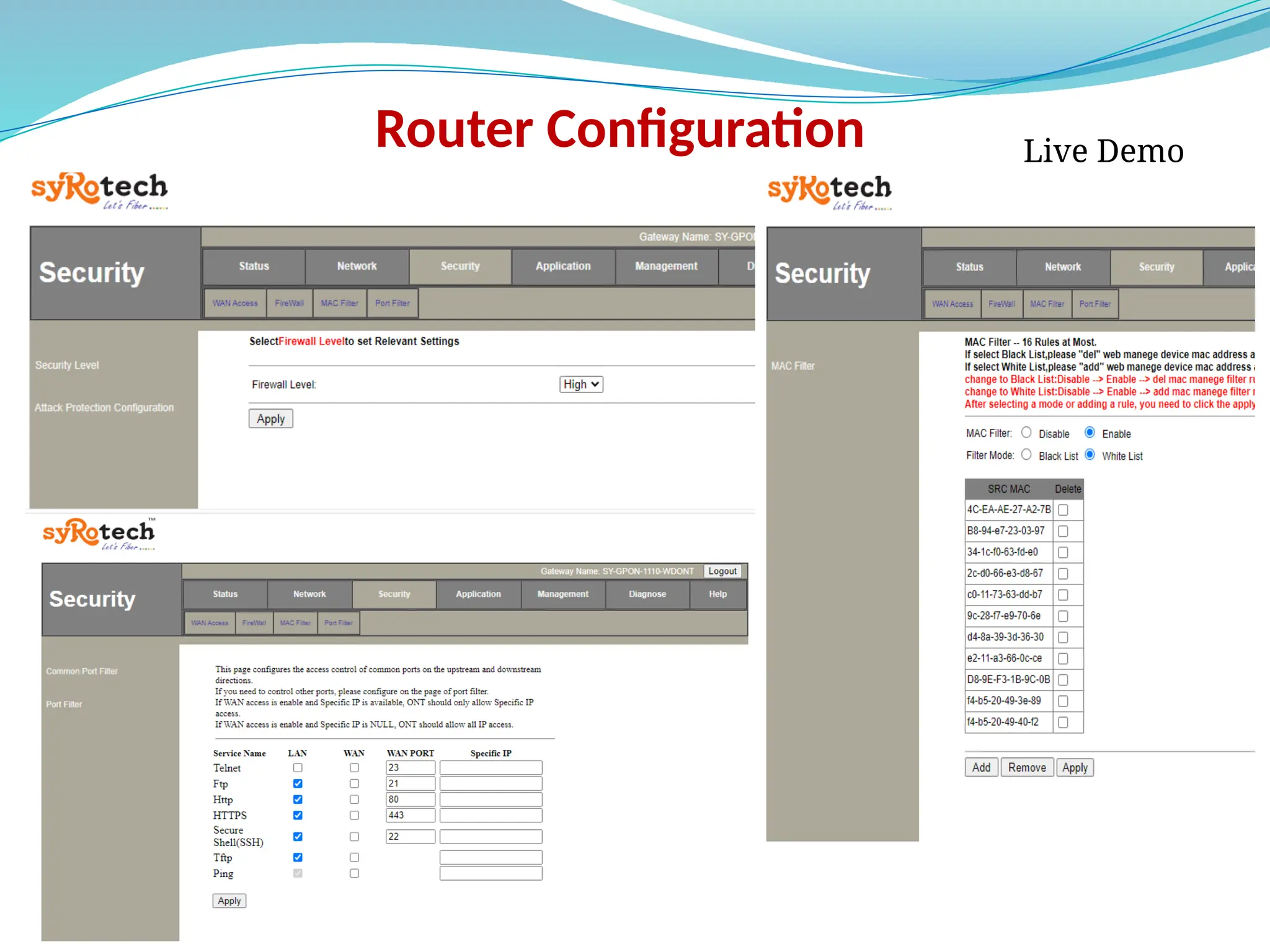
Task: Open MAC Filter subtab in top-left panel
Action: (339, 303)
